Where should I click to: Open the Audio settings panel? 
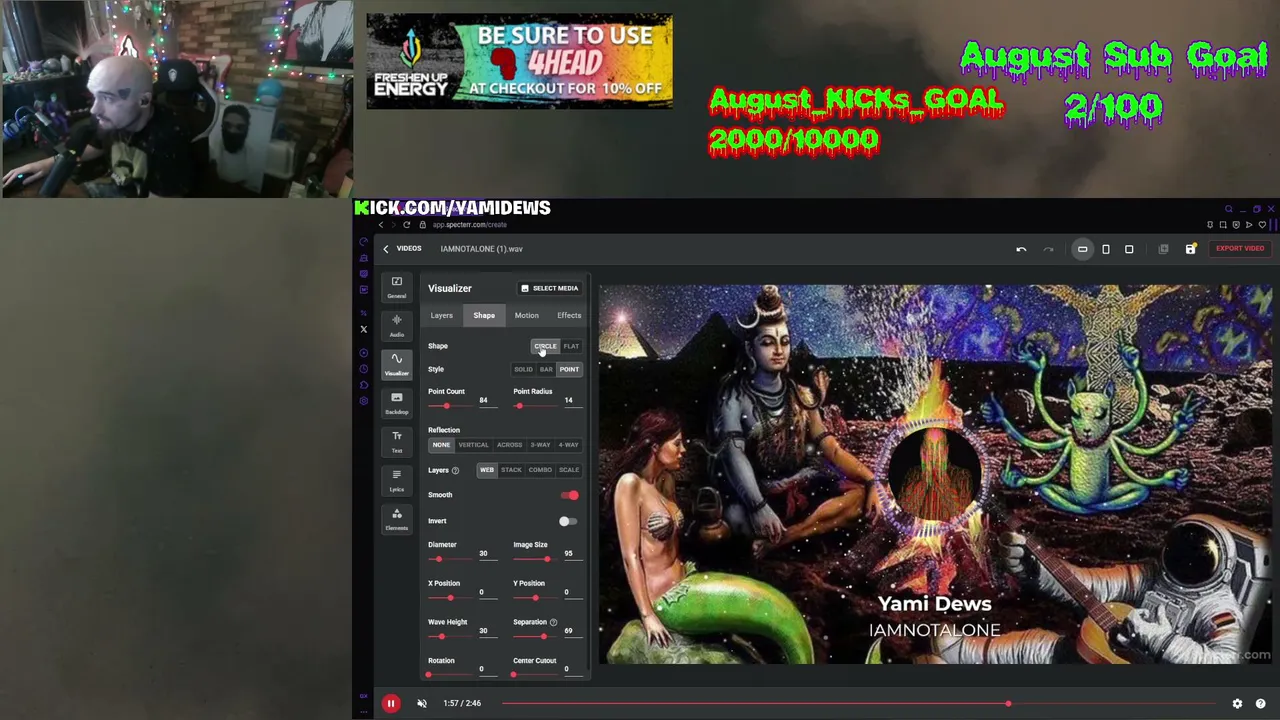[397, 326]
